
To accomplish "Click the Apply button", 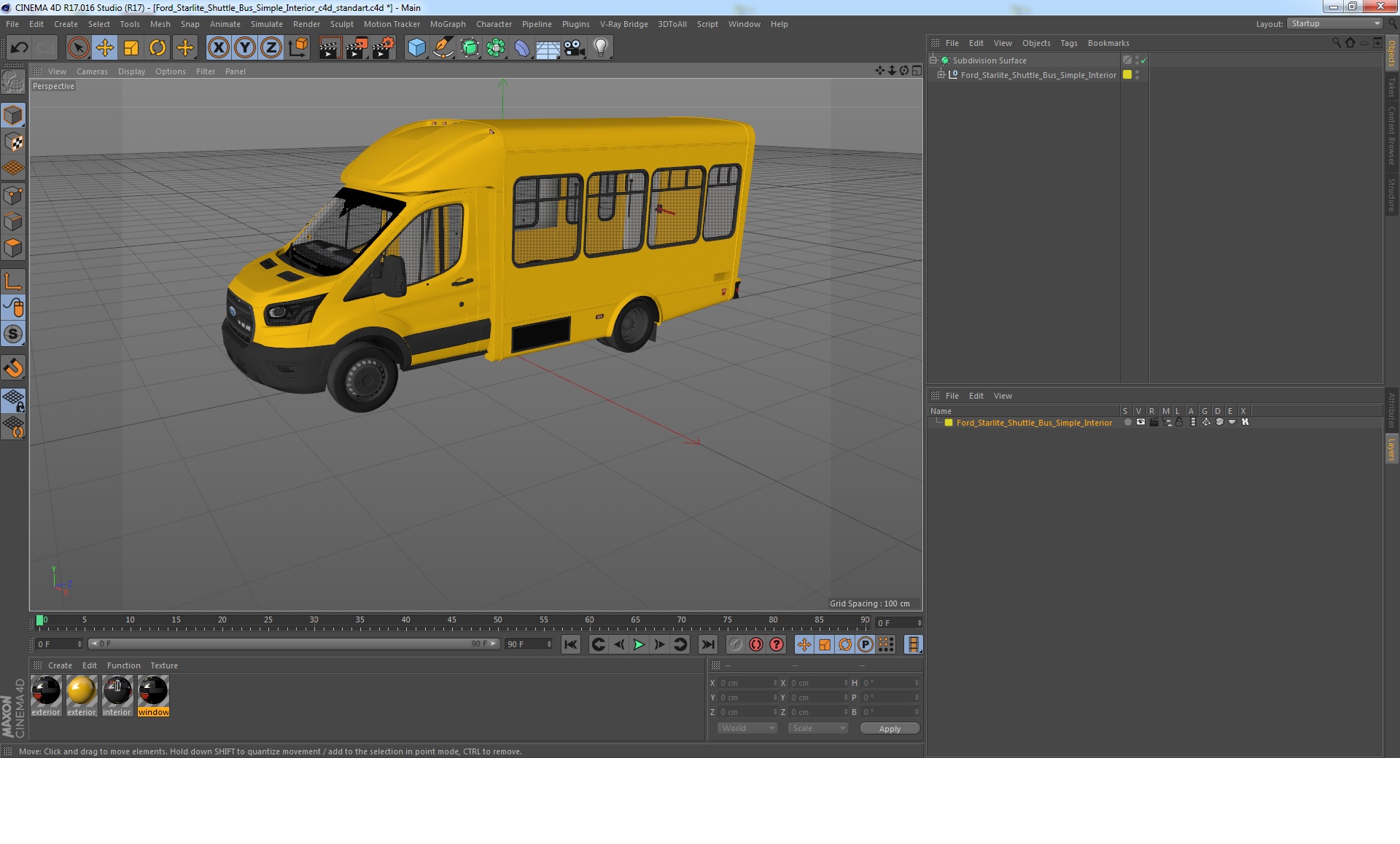I will point(889,728).
